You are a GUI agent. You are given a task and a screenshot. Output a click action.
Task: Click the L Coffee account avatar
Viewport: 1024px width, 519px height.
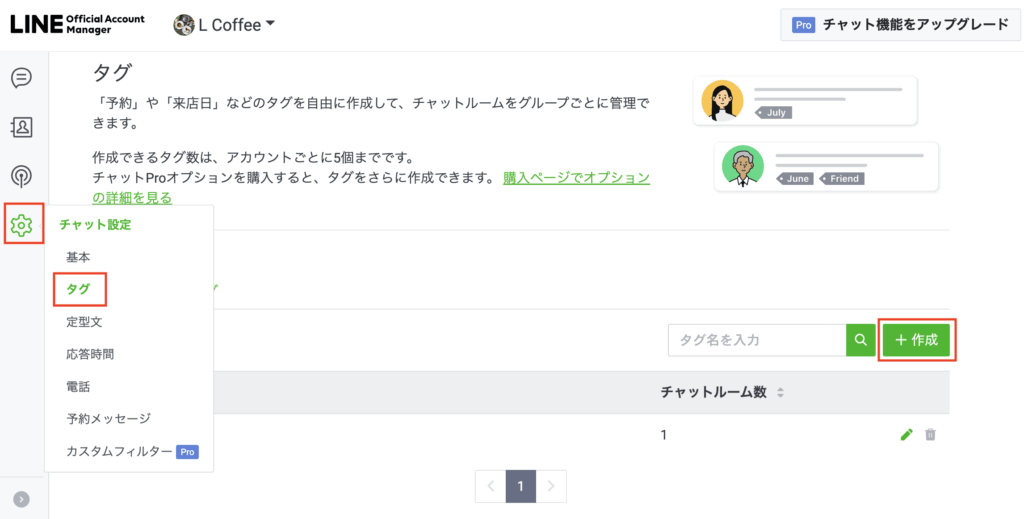point(184,25)
